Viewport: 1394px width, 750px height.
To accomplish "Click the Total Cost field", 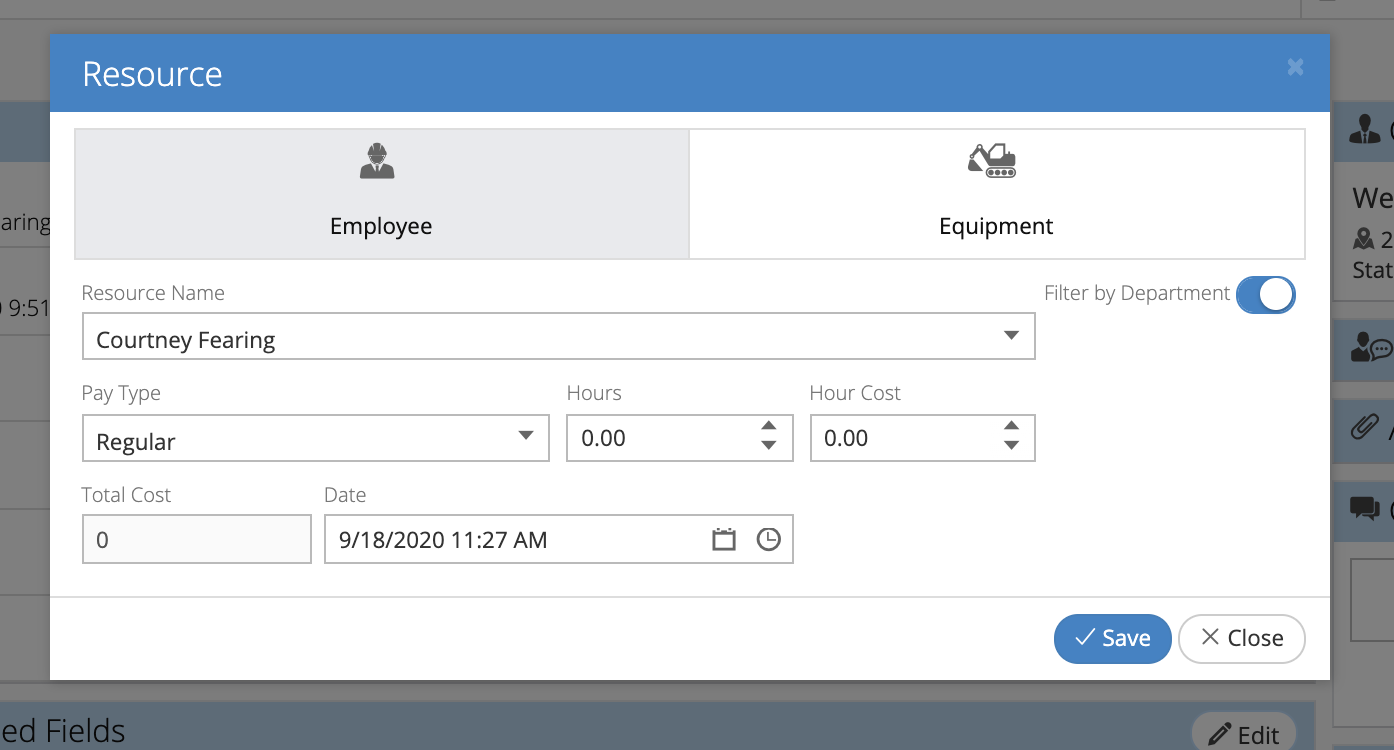I will coord(197,540).
